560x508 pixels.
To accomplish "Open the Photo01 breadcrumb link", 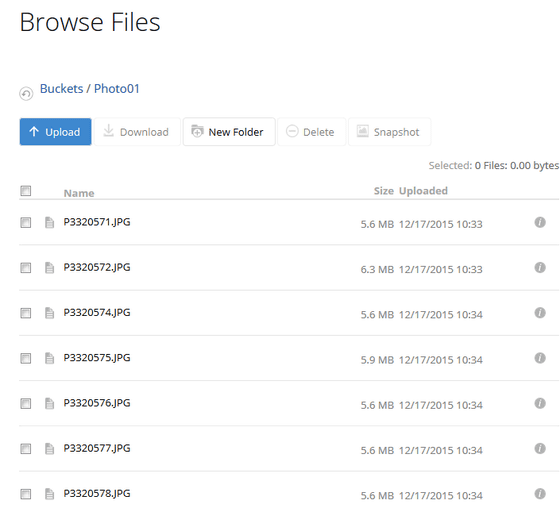I will pyautogui.click(x=116, y=89).
